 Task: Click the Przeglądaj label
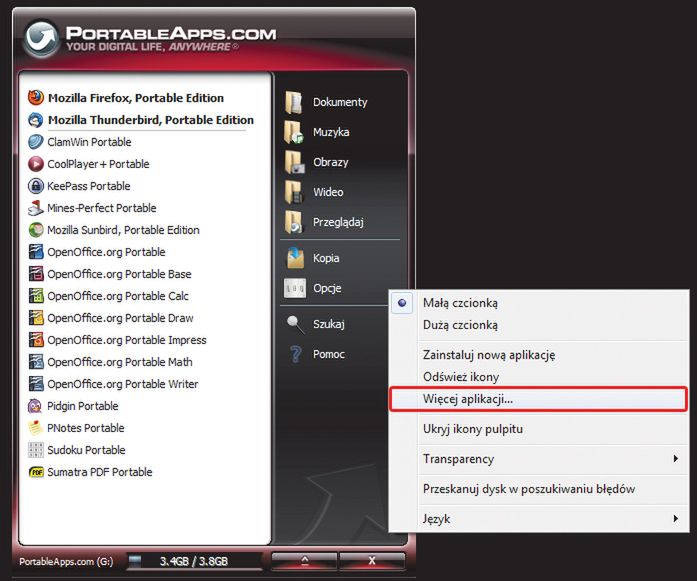coord(338,222)
